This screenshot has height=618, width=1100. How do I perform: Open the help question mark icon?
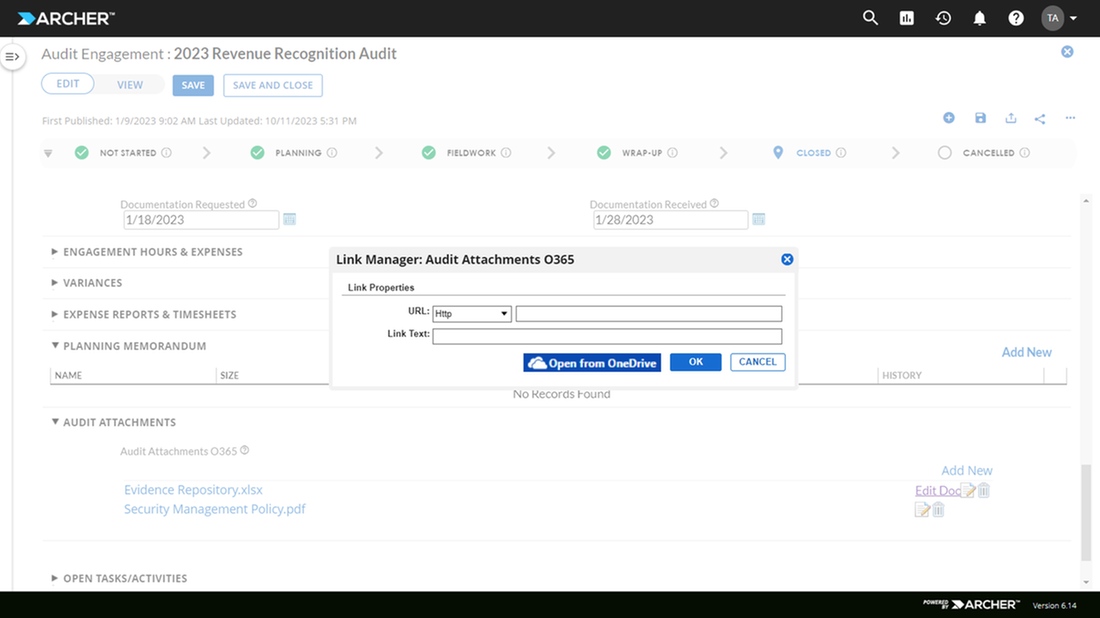(1016, 18)
